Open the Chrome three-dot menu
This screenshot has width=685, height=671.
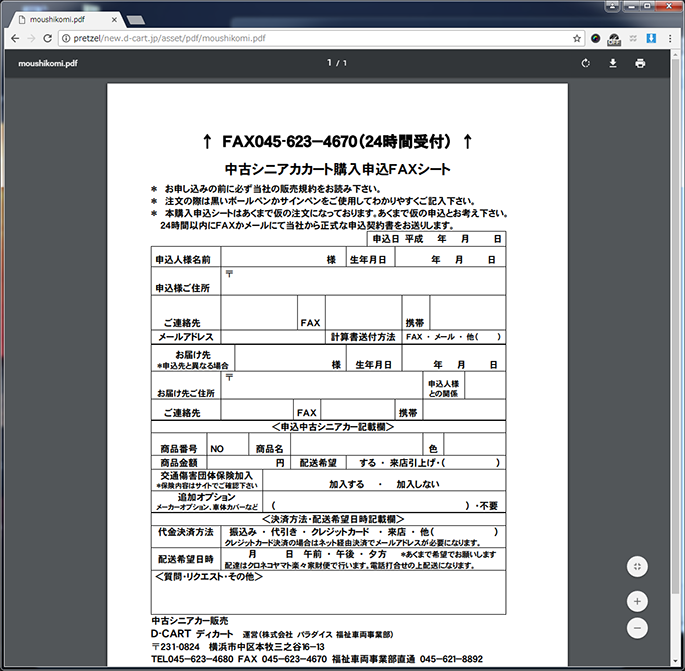670,38
